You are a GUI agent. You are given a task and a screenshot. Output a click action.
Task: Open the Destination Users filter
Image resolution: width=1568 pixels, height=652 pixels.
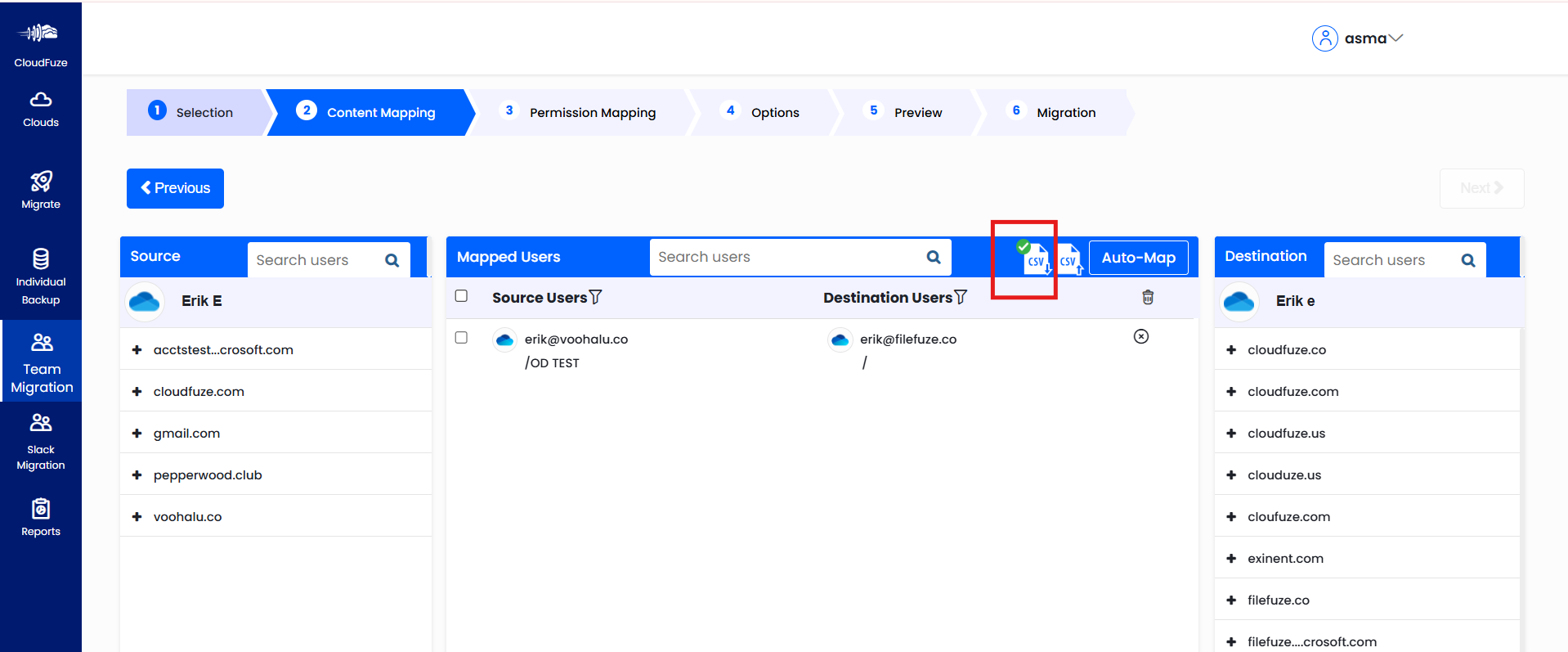(961, 297)
